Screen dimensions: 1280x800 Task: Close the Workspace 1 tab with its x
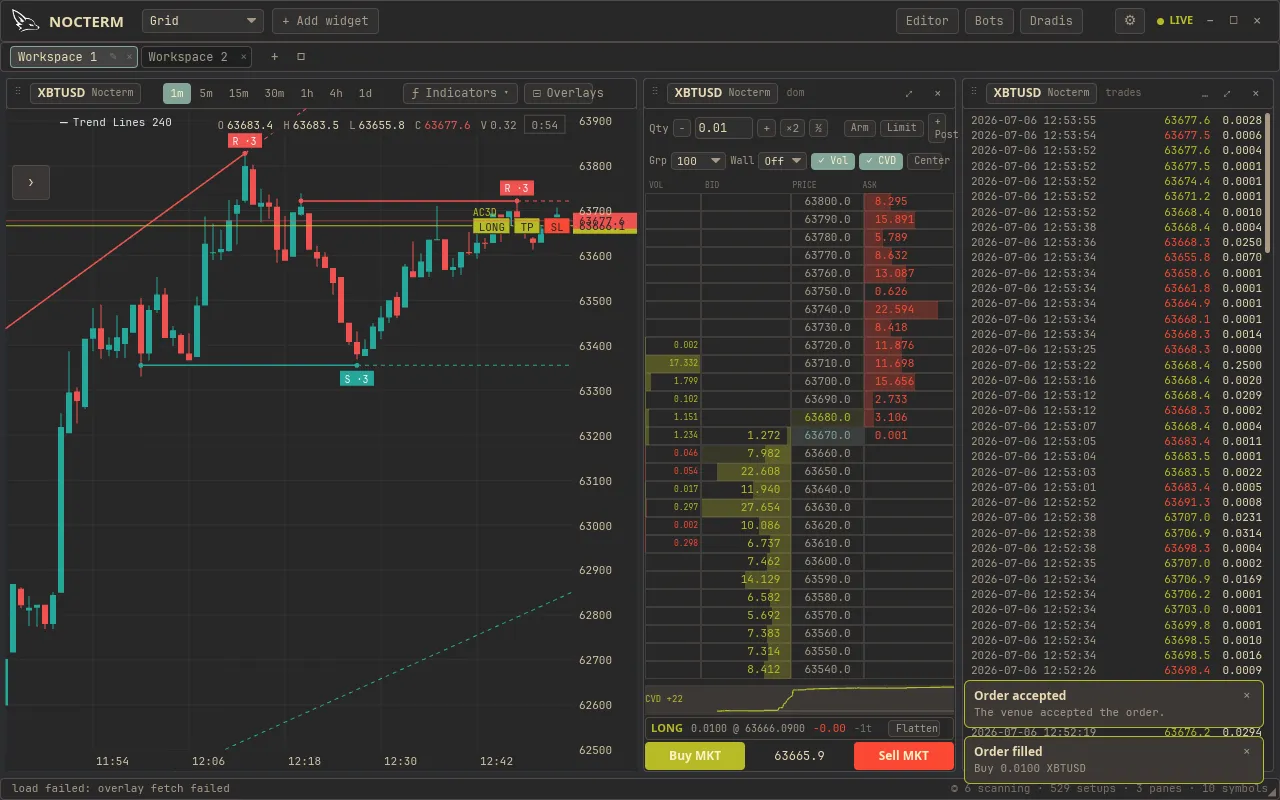pyautogui.click(x=129, y=57)
